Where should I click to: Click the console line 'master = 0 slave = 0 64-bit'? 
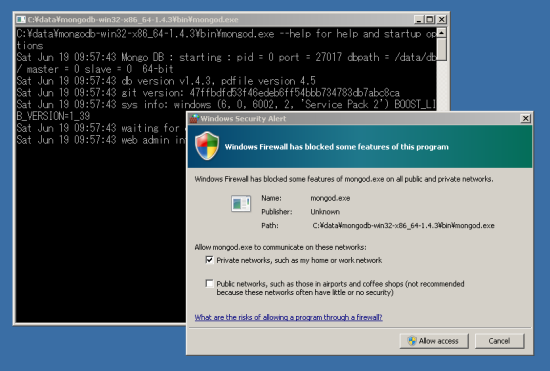pyautogui.click(x=95, y=69)
